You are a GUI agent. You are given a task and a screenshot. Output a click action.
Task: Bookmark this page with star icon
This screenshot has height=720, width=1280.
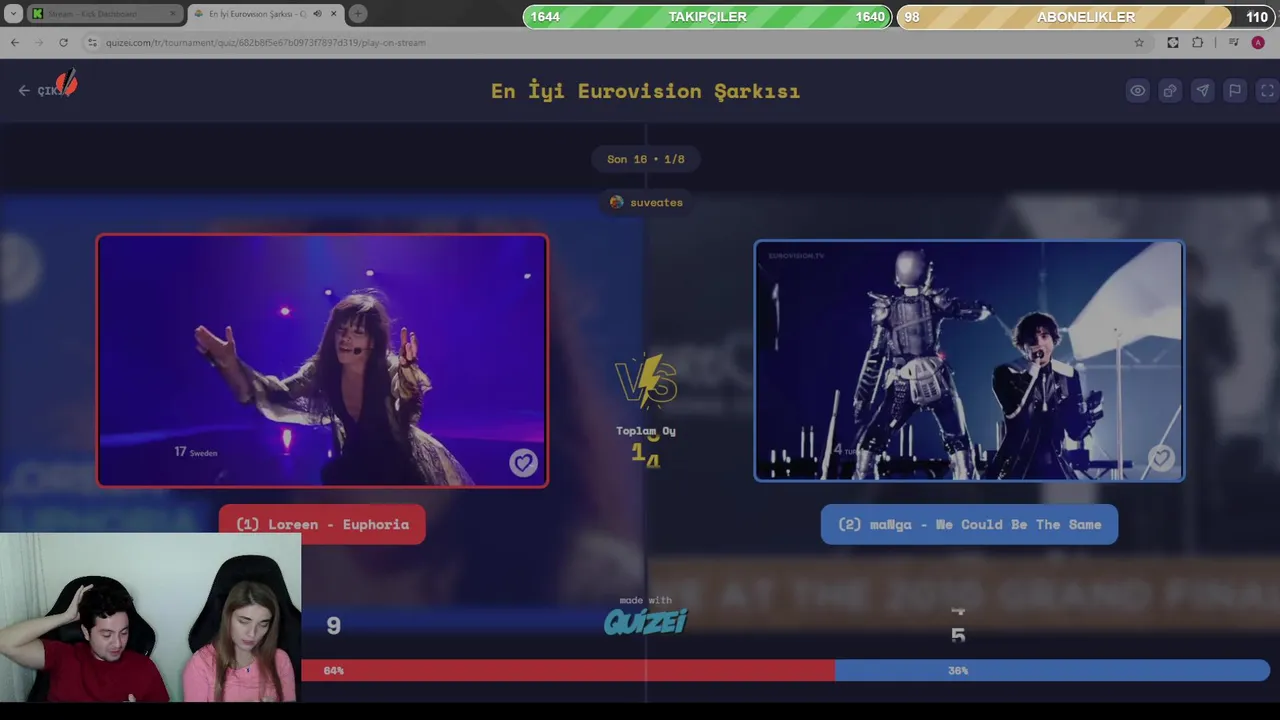pos(1139,42)
